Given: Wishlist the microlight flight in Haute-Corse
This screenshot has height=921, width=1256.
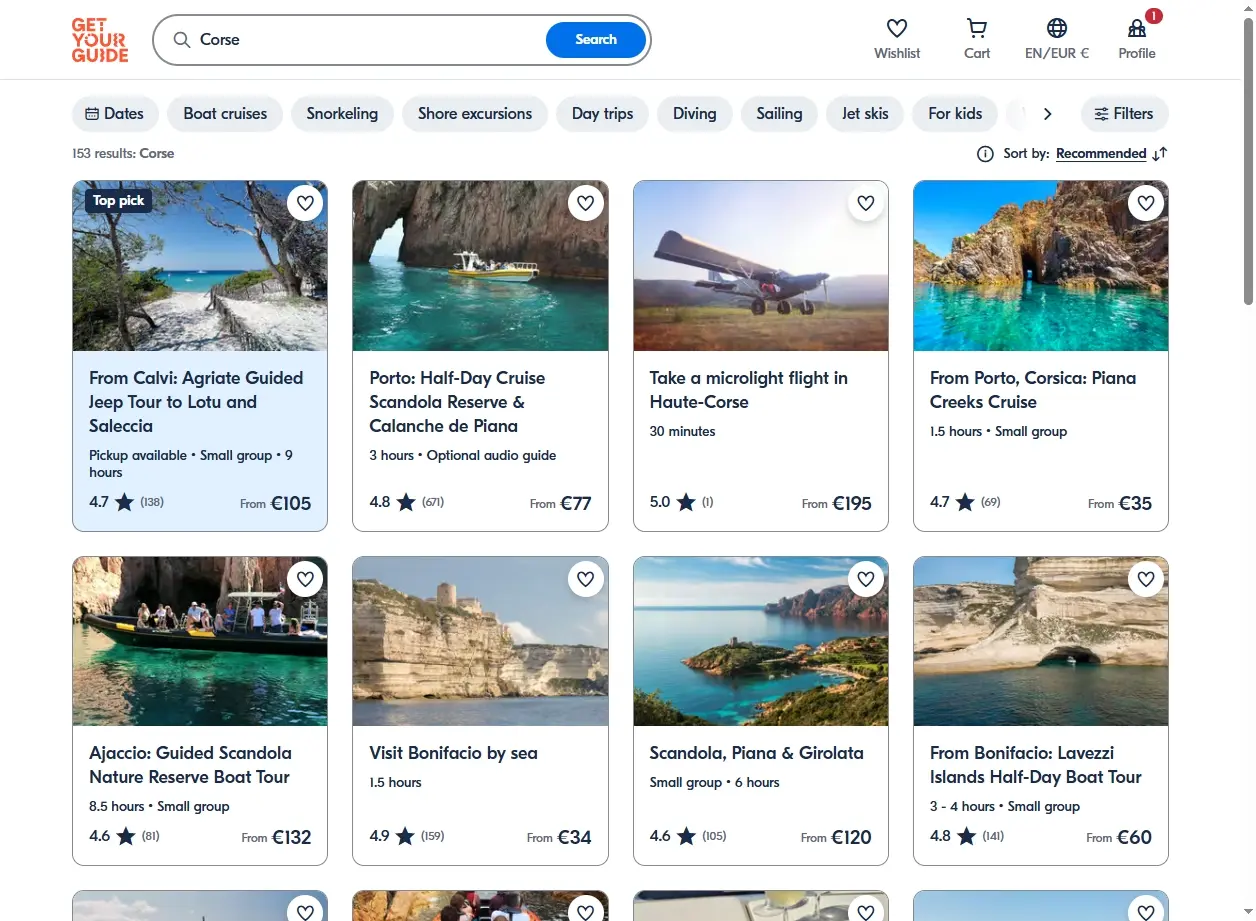Looking at the screenshot, I should 866,203.
